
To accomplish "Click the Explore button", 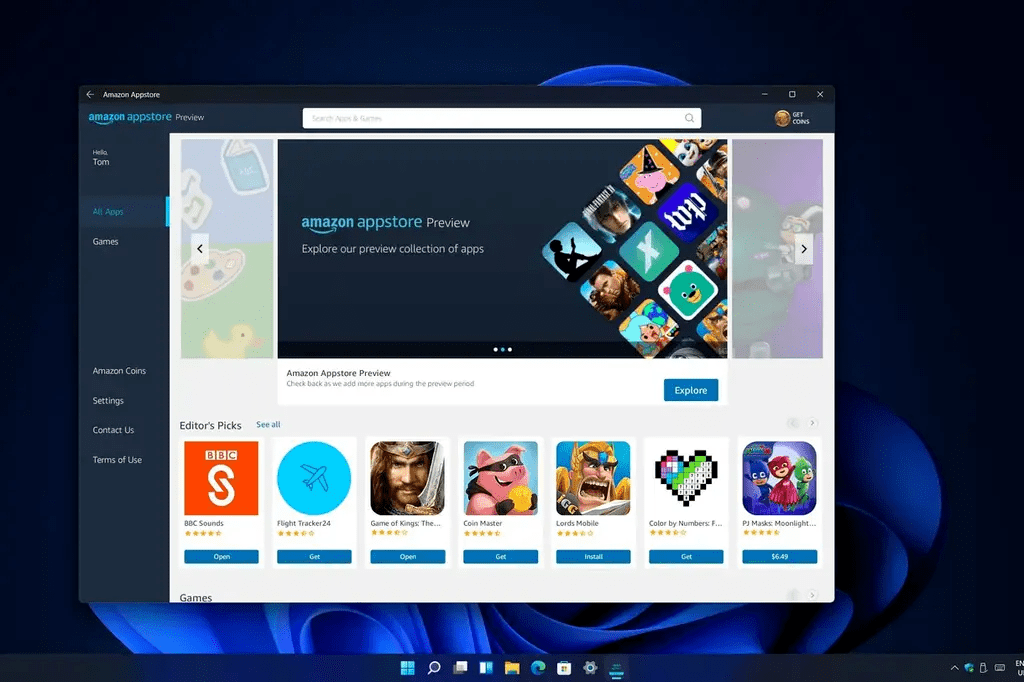I will [x=690, y=390].
